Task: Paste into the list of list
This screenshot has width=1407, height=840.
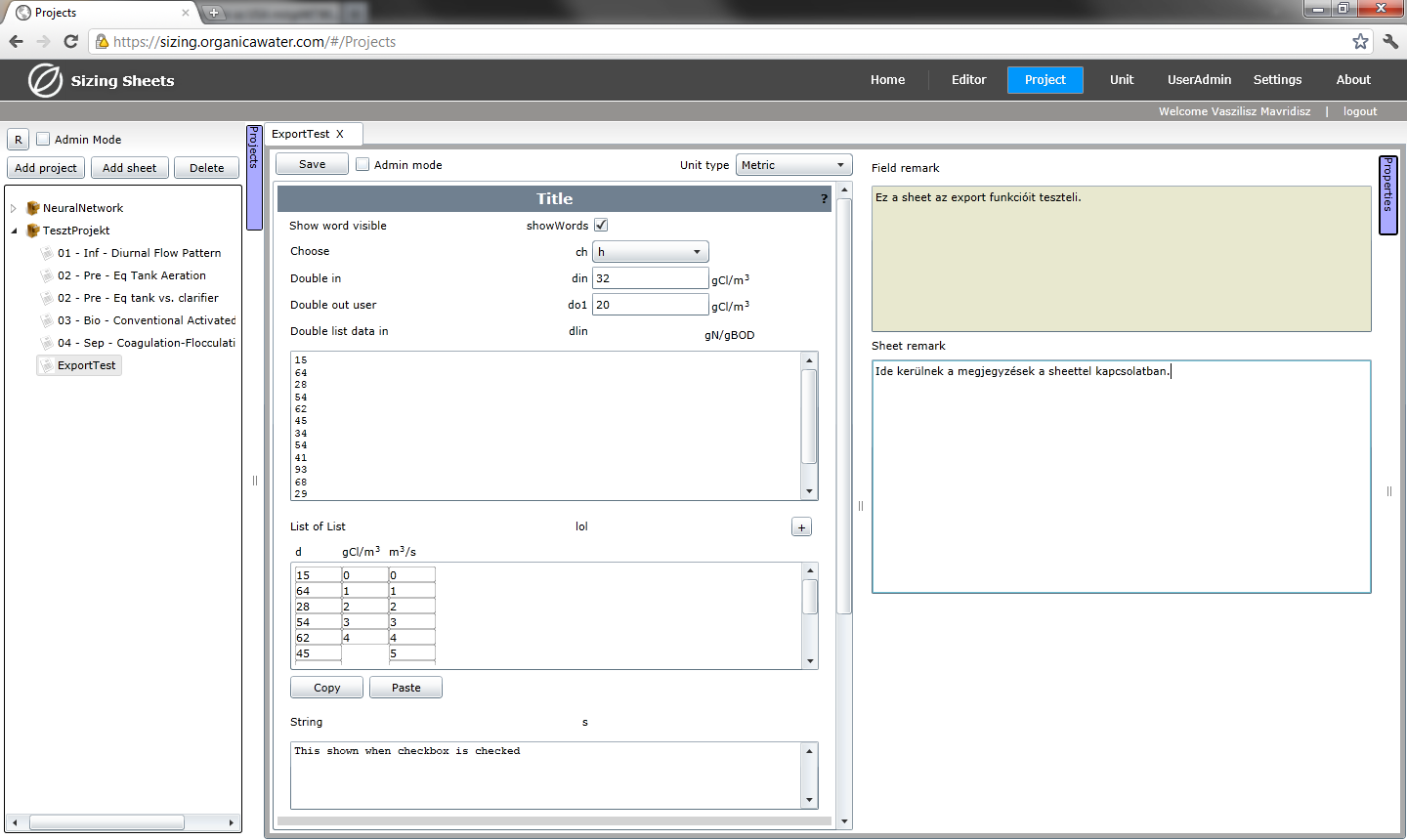Action: pyautogui.click(x=405, y=688)
